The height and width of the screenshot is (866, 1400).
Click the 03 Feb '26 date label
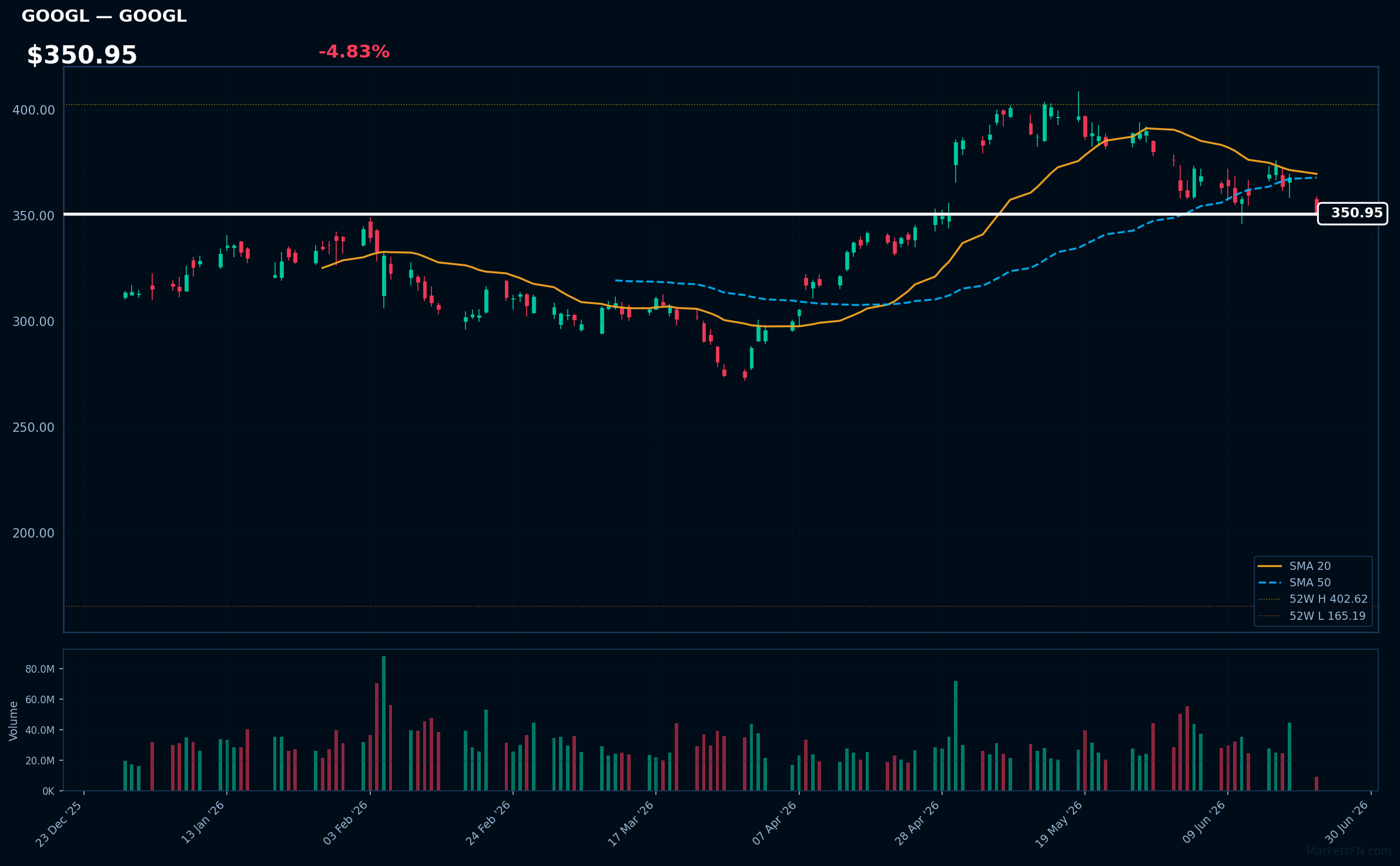(346, 823)
